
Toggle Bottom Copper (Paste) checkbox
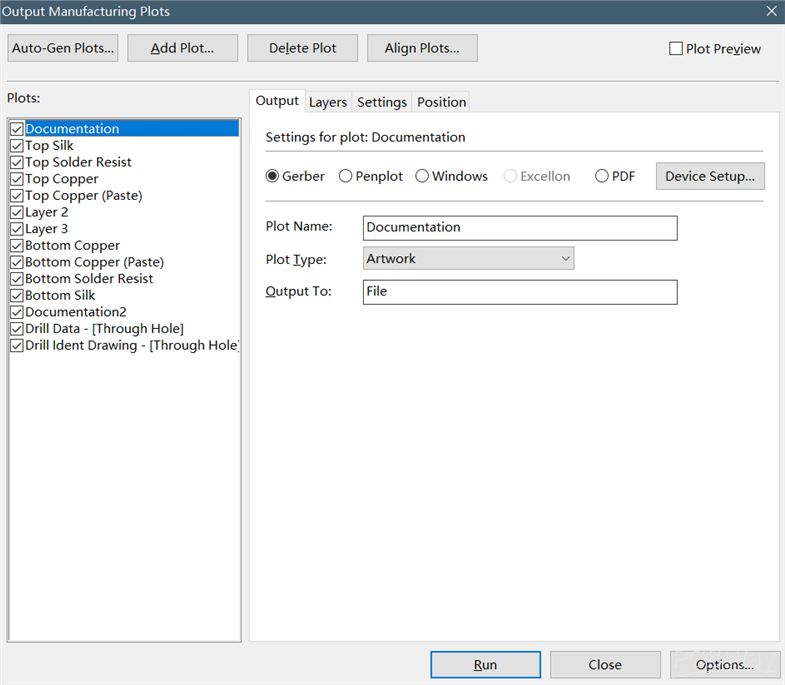point(17,262)
